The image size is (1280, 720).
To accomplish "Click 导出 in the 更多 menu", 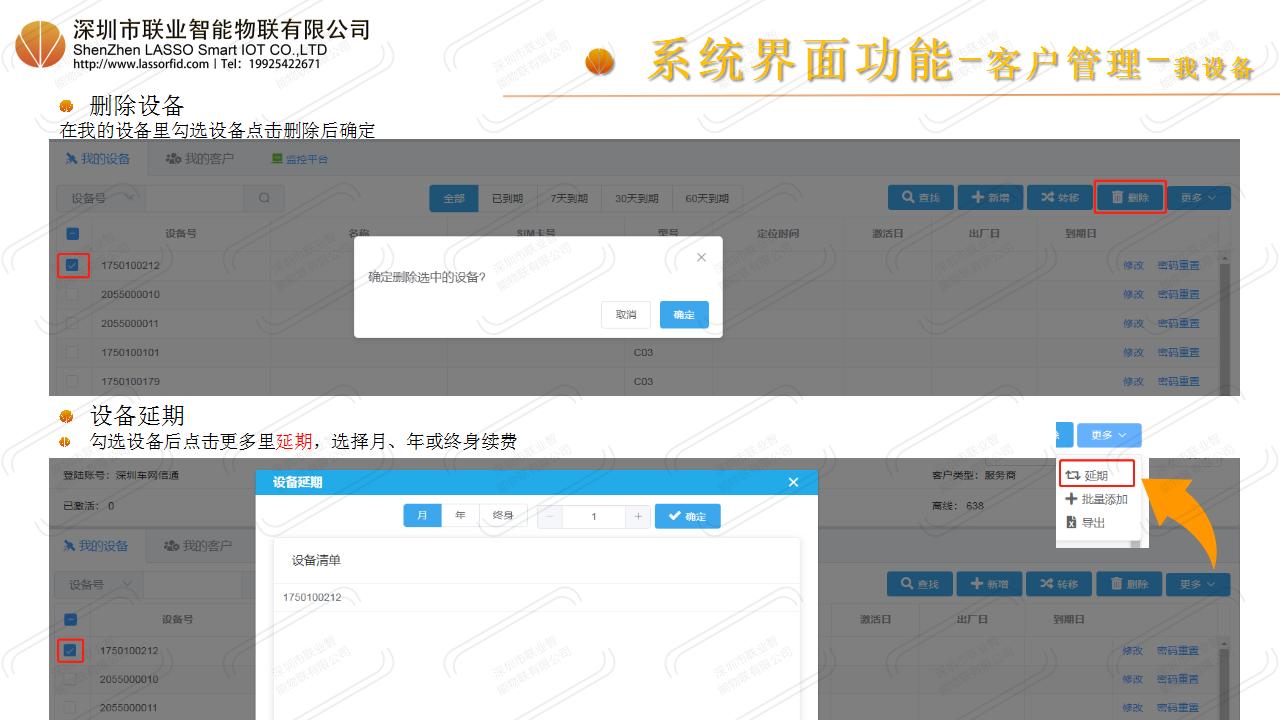I will pyautogui.click(x=1086, y=522).
